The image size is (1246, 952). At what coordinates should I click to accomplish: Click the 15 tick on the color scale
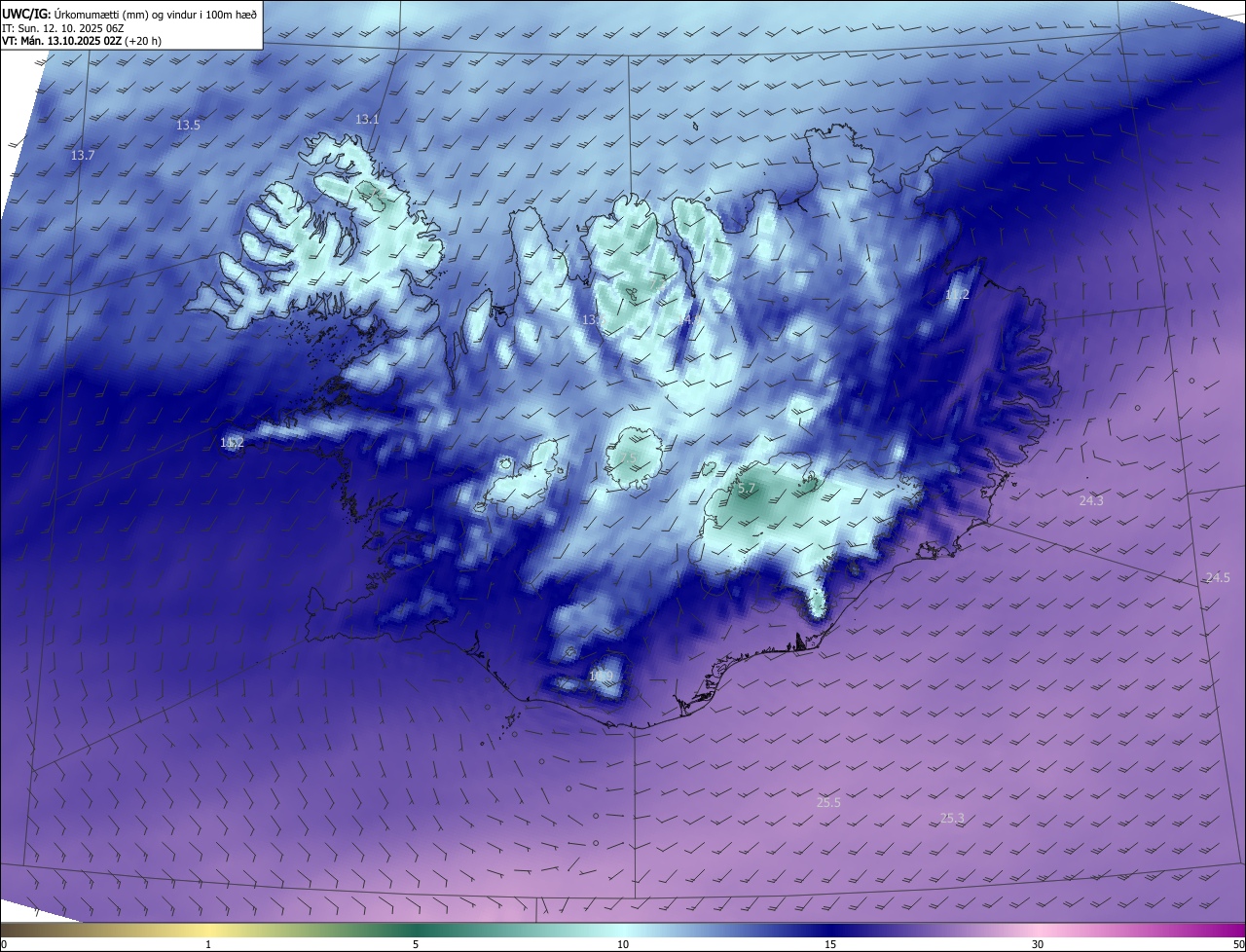(830, 944)
